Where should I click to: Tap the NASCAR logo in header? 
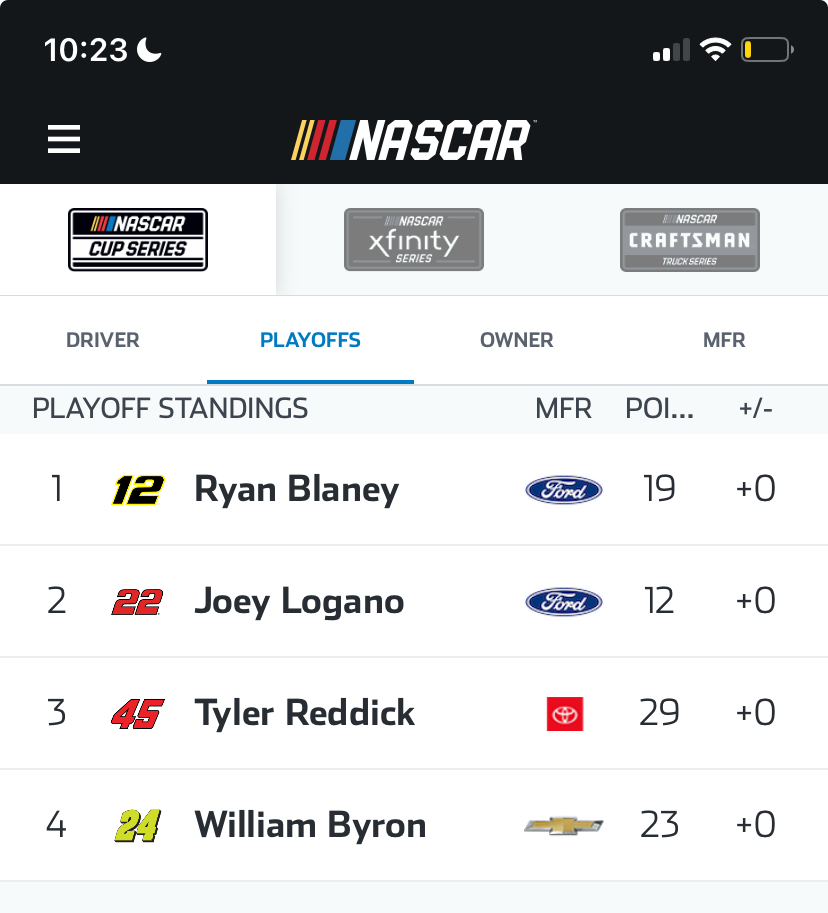coord(413,140)
